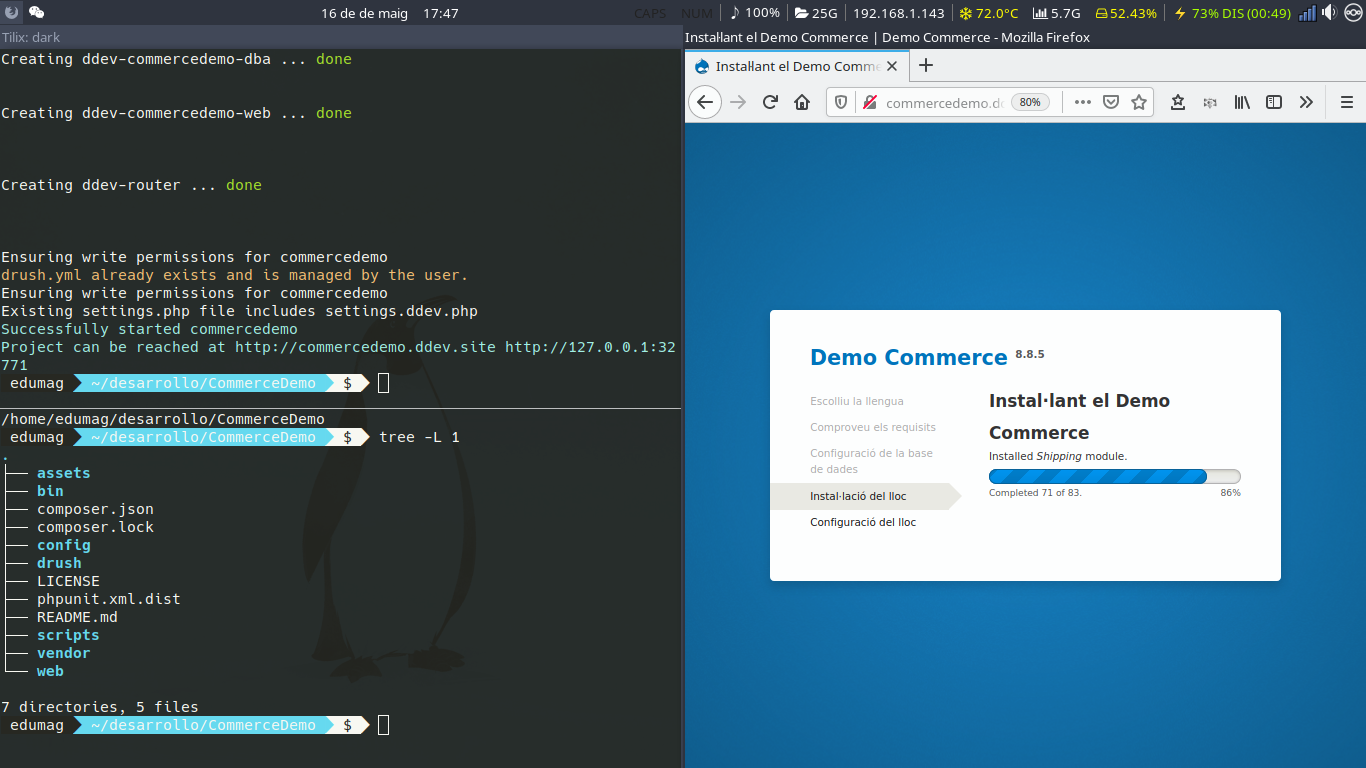Click the 'Installed Shipping module.' message

[1058, 456]
